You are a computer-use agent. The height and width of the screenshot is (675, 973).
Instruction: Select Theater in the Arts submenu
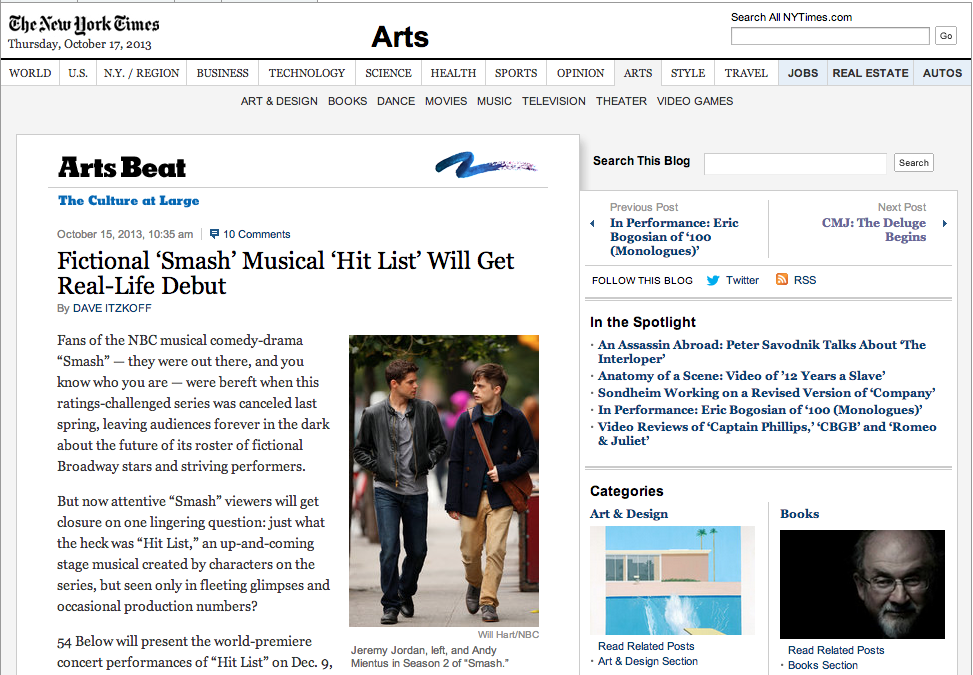click(x=621, y=101)
